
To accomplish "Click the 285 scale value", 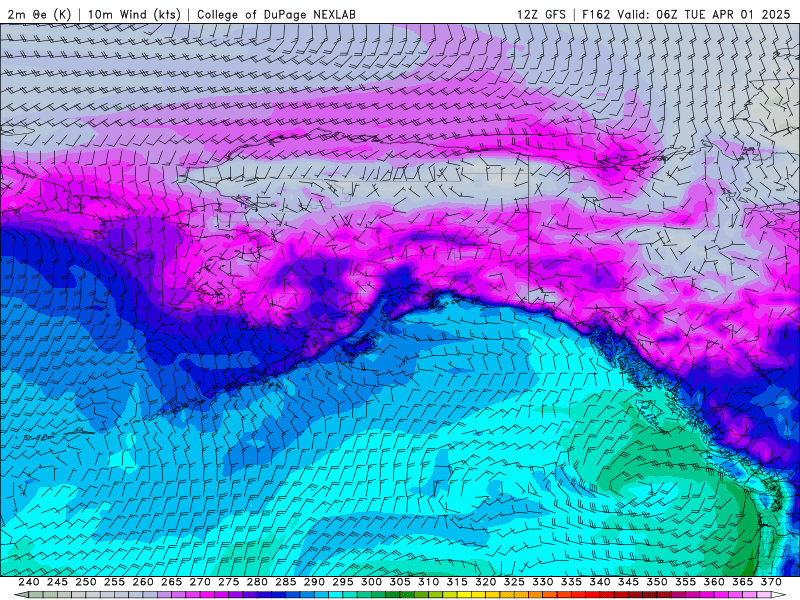I will (x=286, y=582).
